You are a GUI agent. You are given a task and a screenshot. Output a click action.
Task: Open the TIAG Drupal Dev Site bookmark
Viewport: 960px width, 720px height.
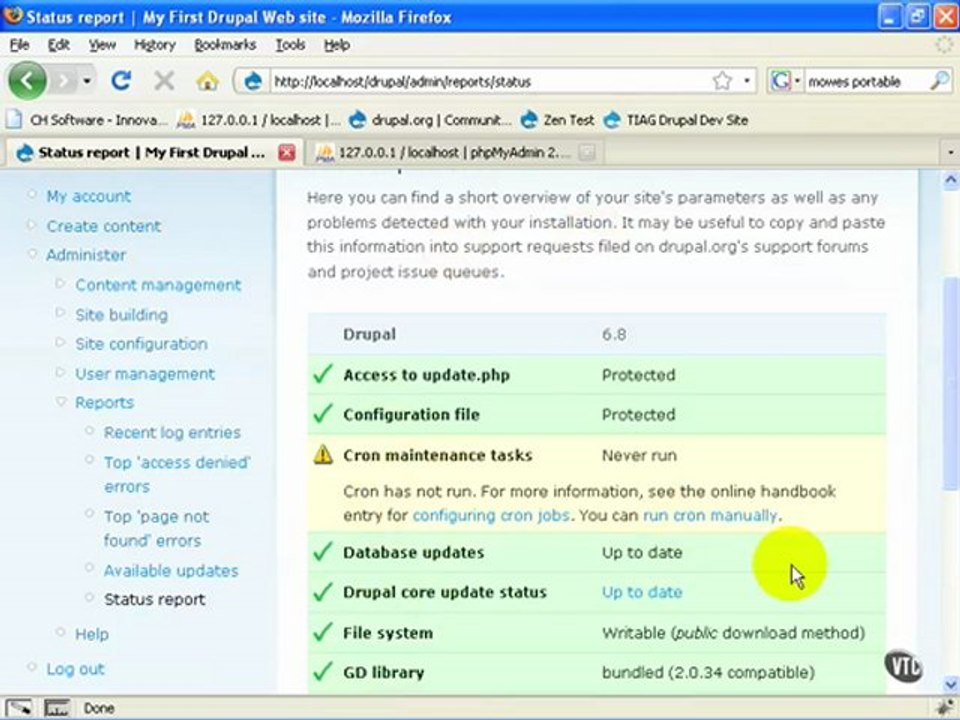[x=676, y=120]
